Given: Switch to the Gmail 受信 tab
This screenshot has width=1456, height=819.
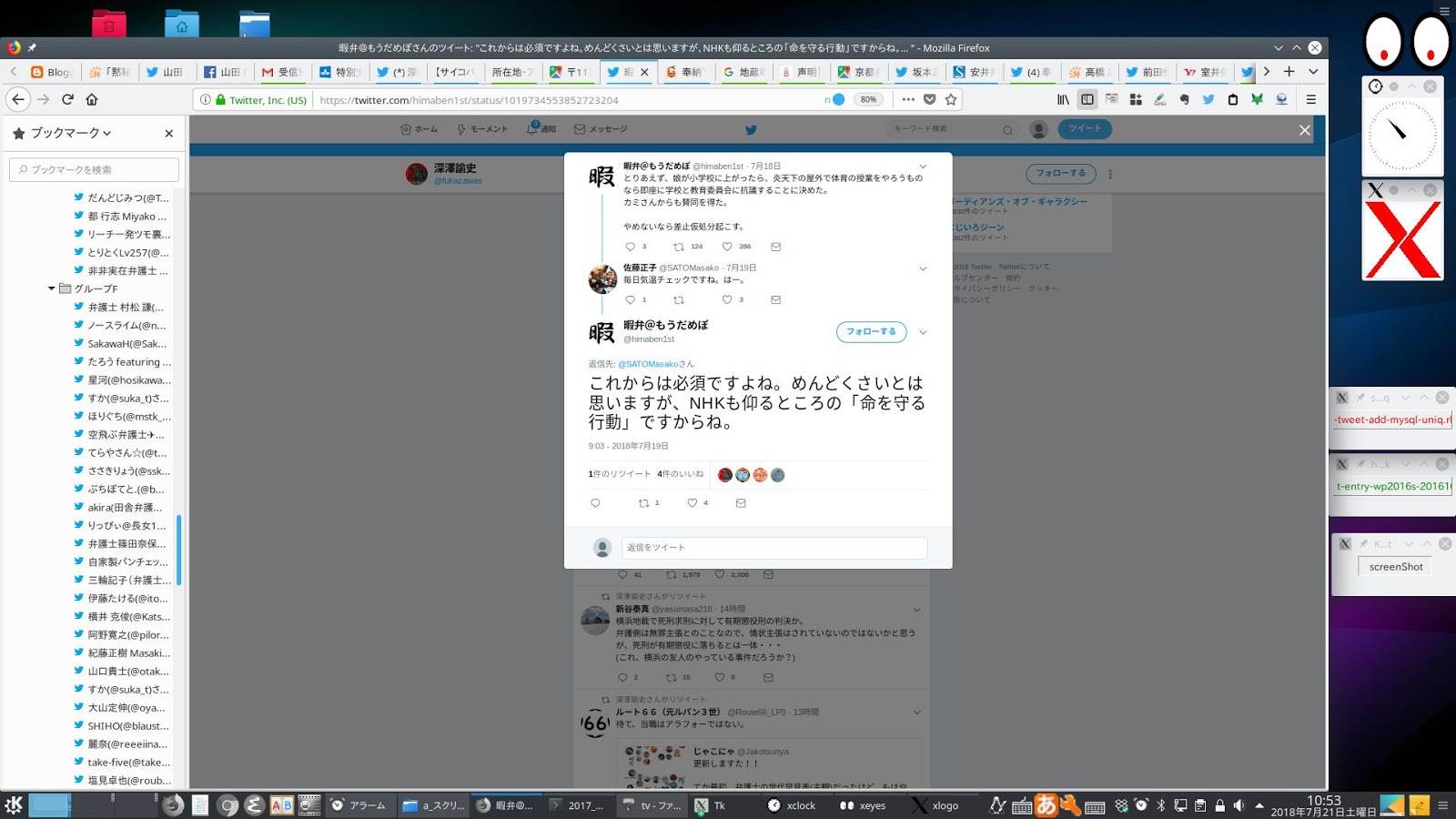Looking at the screenshot, I should (x=281, y=72).
